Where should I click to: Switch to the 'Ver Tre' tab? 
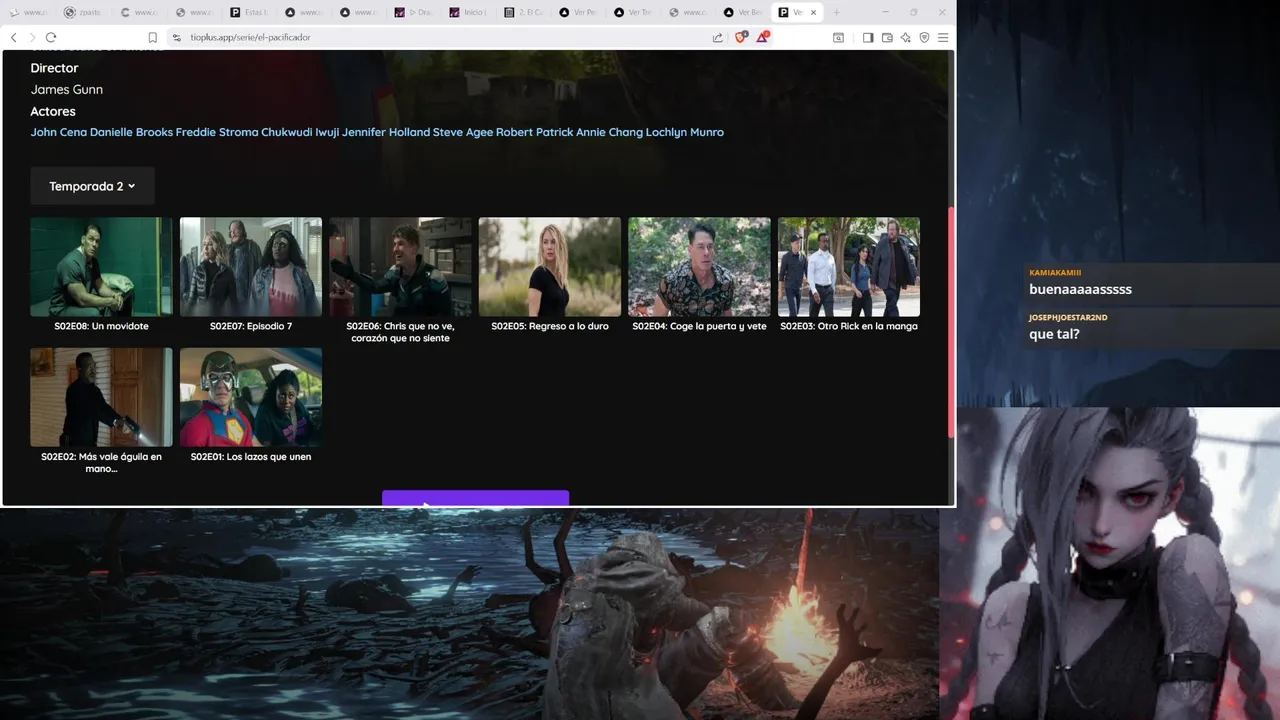(x=634, y=12)
